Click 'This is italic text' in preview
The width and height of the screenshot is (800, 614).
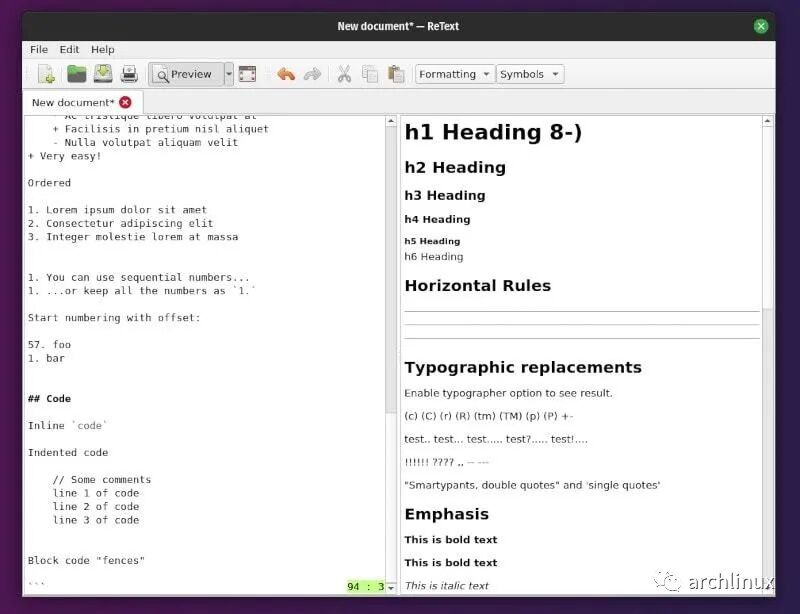[446, 586]
